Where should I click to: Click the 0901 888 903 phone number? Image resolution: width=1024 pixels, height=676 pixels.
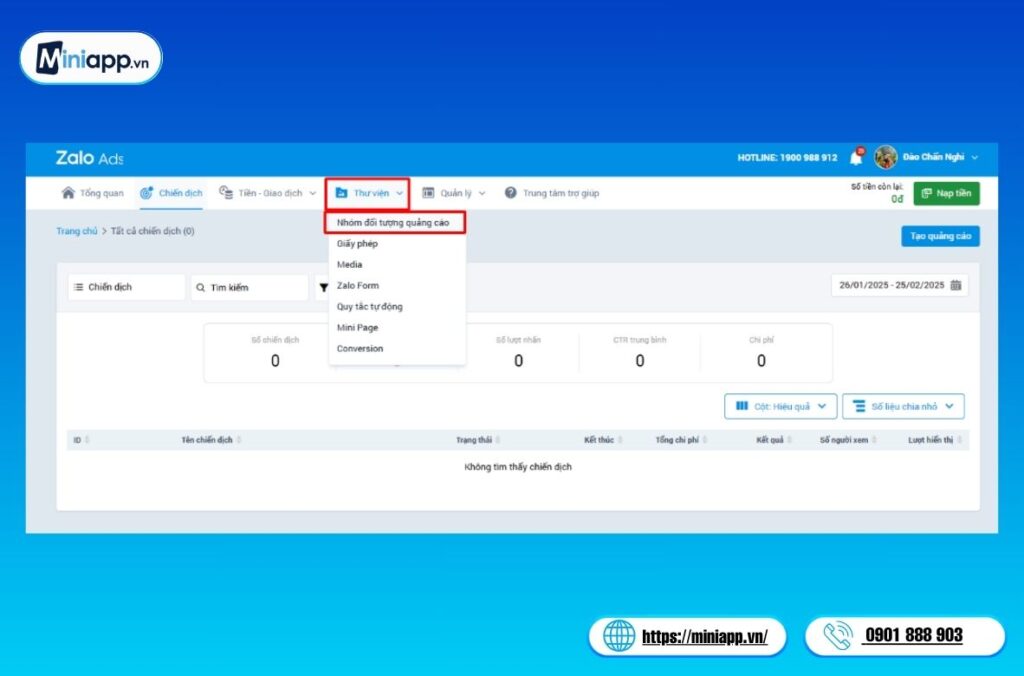913,635
